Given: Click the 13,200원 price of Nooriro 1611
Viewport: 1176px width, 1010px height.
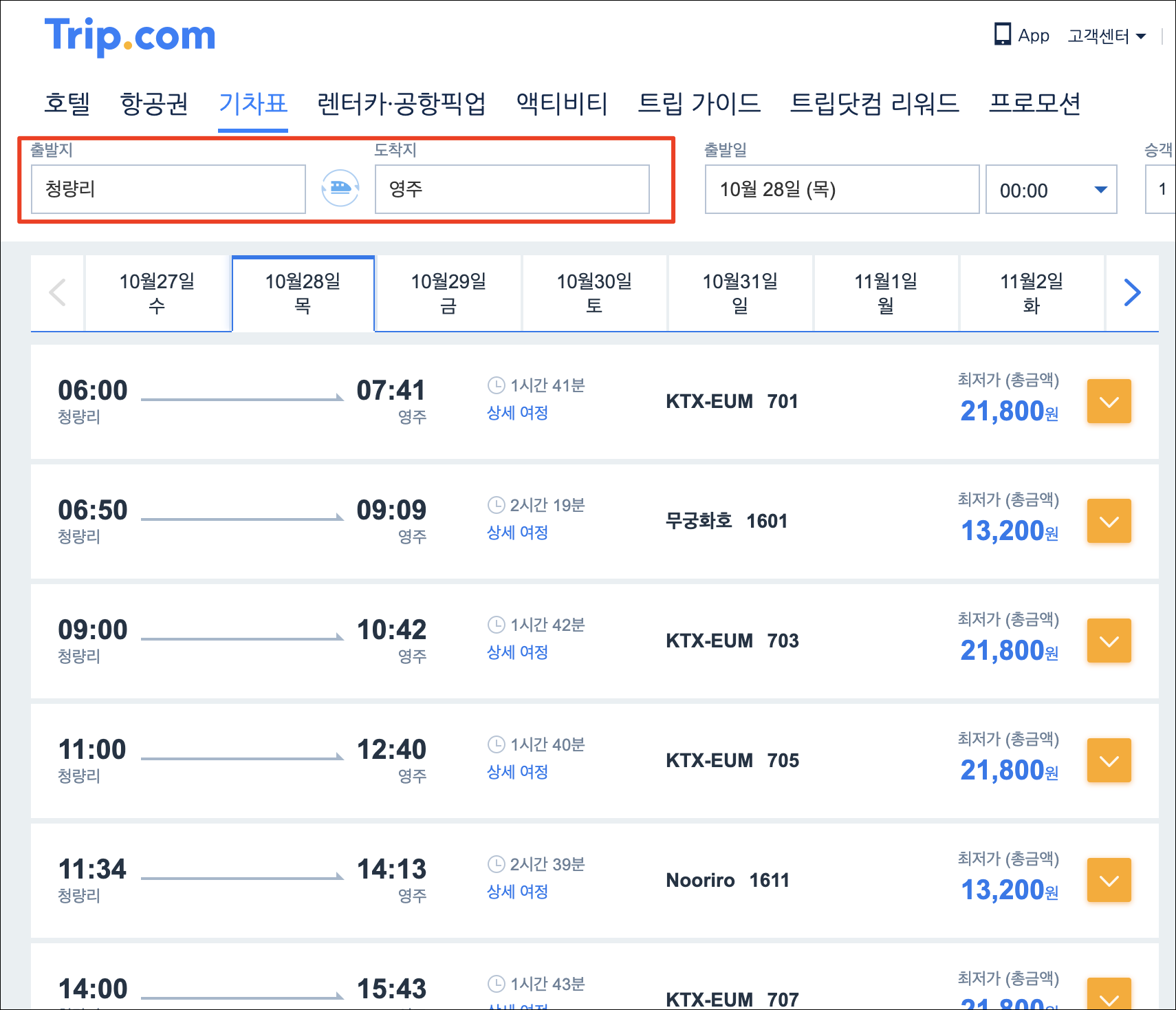Looking at the screenshot, I should [x=1009, y=890].
